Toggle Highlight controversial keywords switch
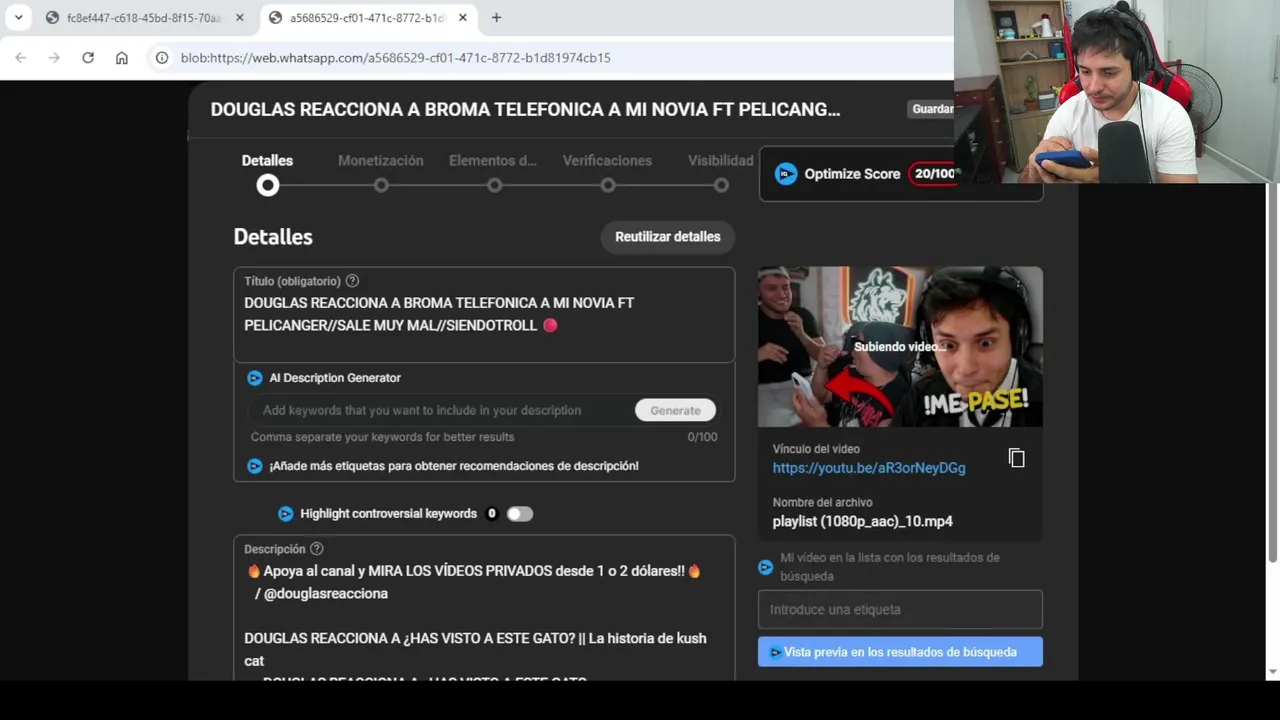The image size is (1280, 720). (519, 514)
